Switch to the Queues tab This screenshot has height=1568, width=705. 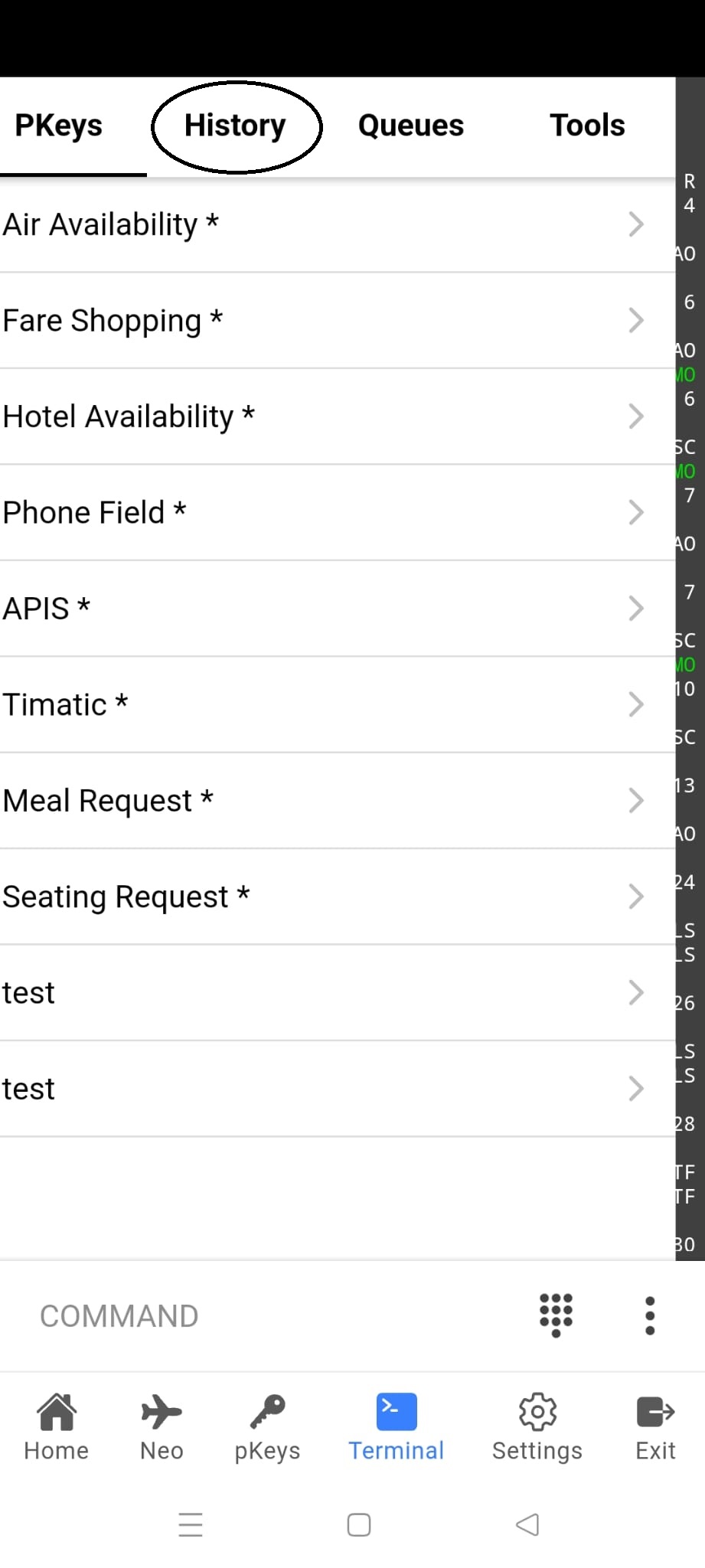[x=411, y=126]
